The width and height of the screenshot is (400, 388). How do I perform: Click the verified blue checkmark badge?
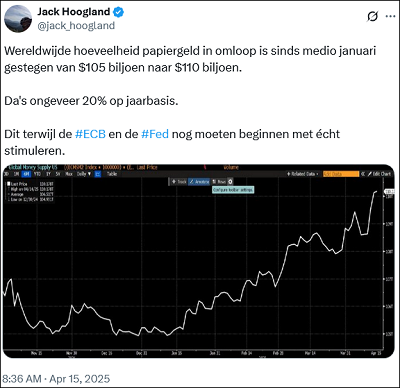118,12
